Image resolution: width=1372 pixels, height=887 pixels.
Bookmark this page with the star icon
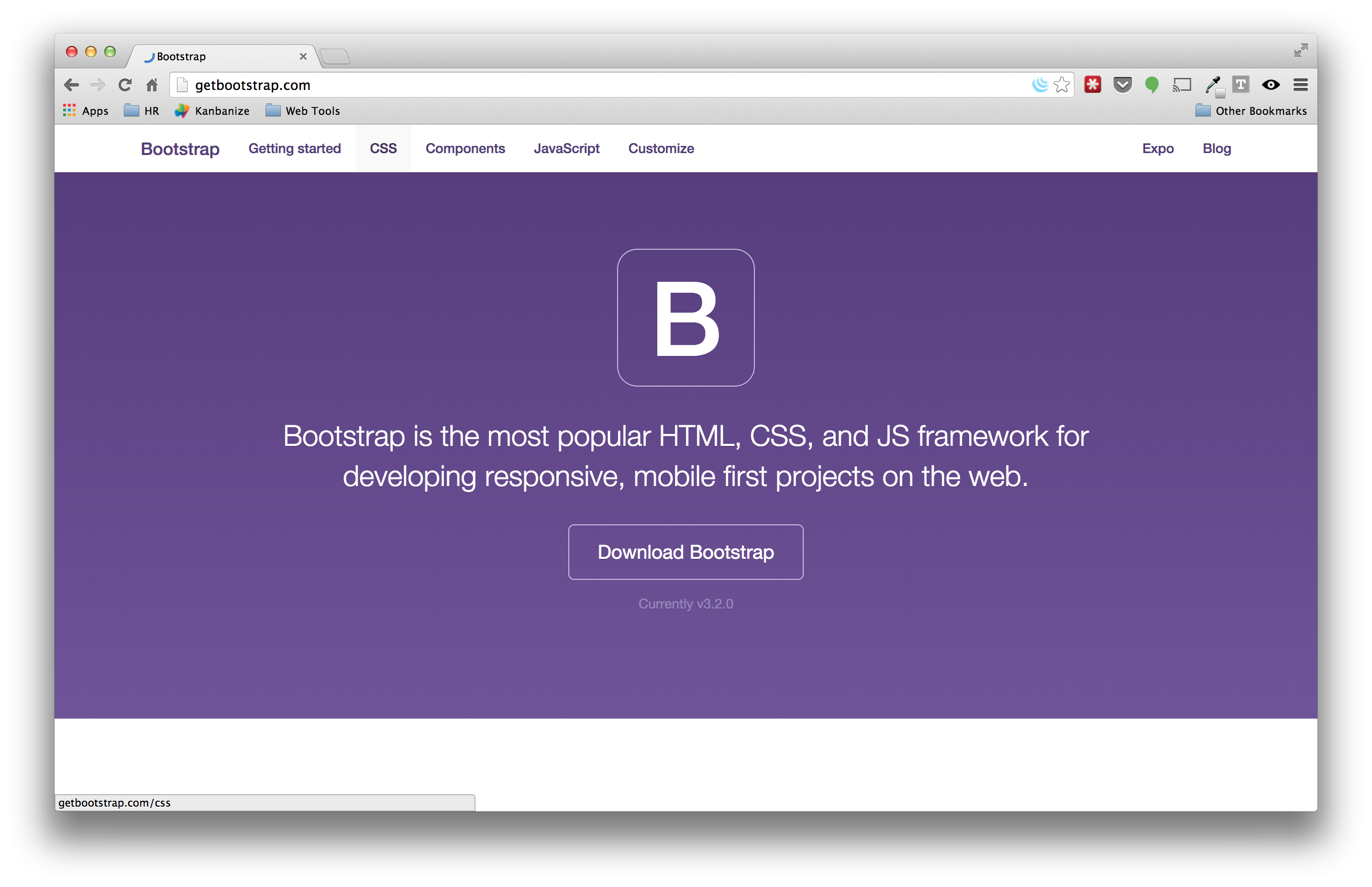click(x=1062, y=85)
